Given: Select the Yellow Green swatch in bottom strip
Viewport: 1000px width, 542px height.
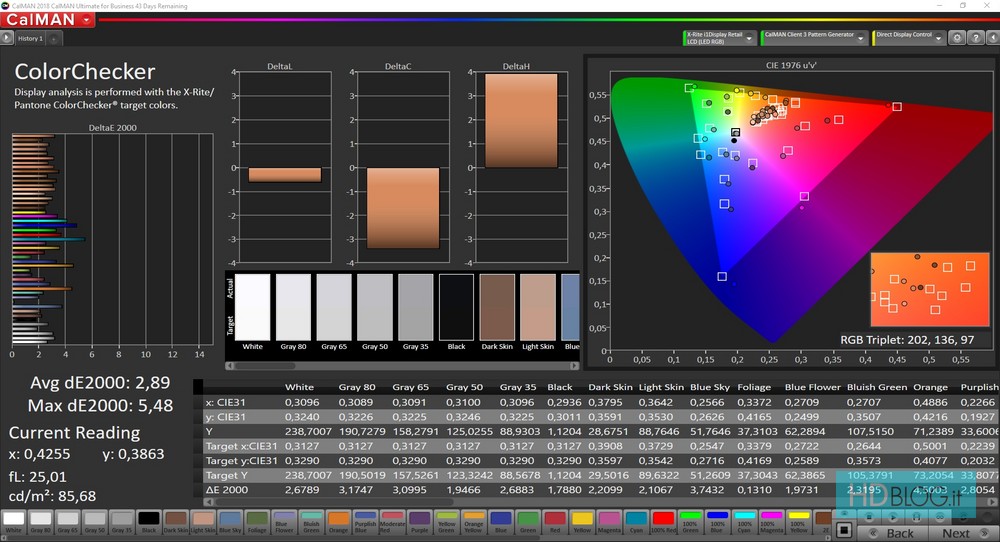Looking at the screenshot, I should [446, 522].
